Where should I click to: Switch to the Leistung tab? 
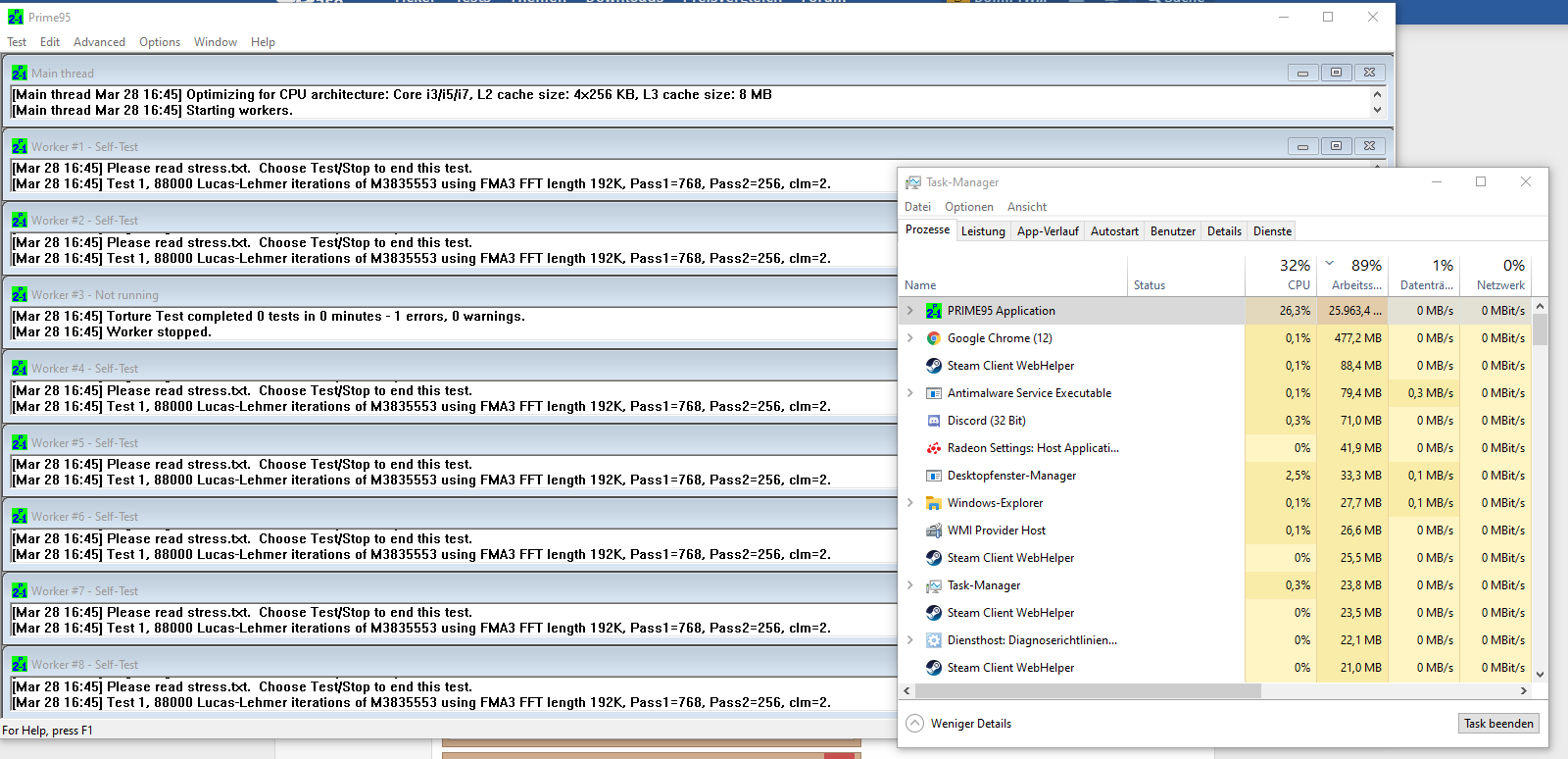click(983, 231)
